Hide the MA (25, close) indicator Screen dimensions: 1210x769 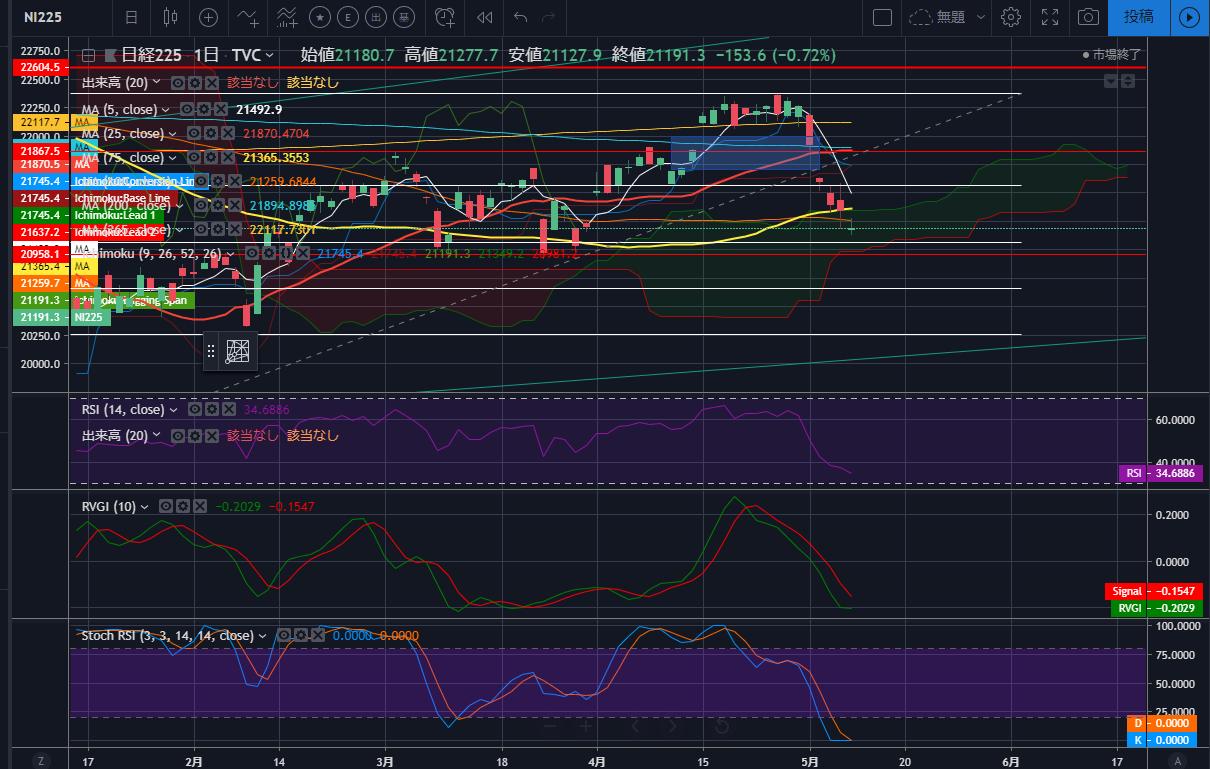click(192, 133)
